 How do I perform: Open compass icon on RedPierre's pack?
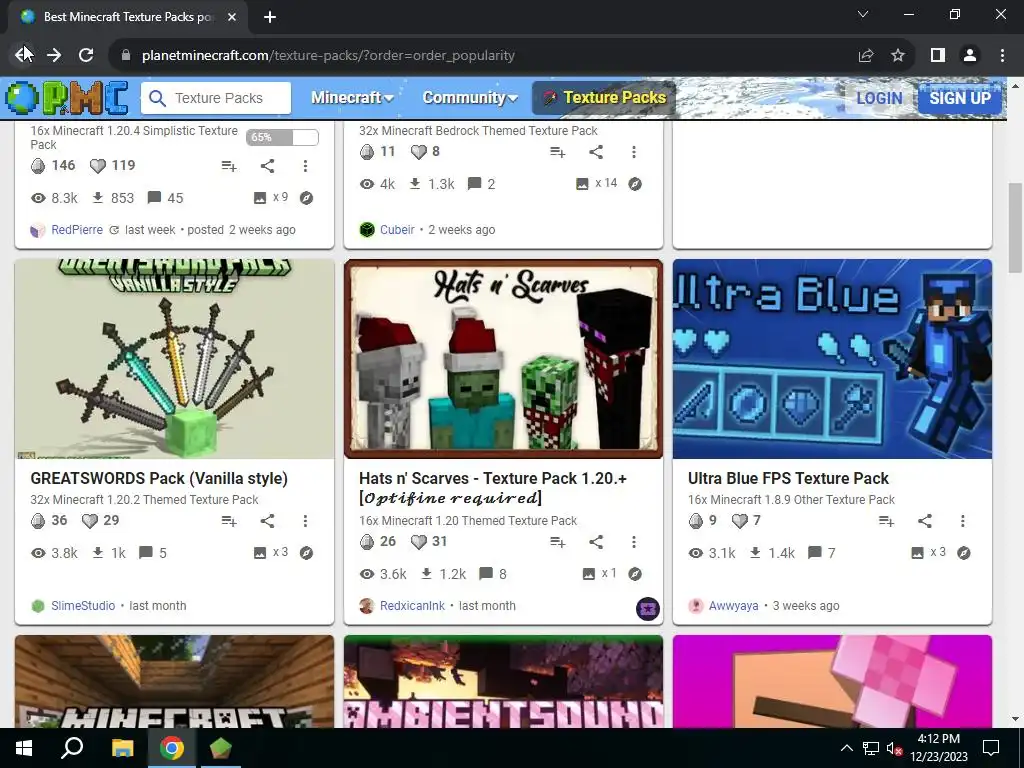click(x=306, y=198)
